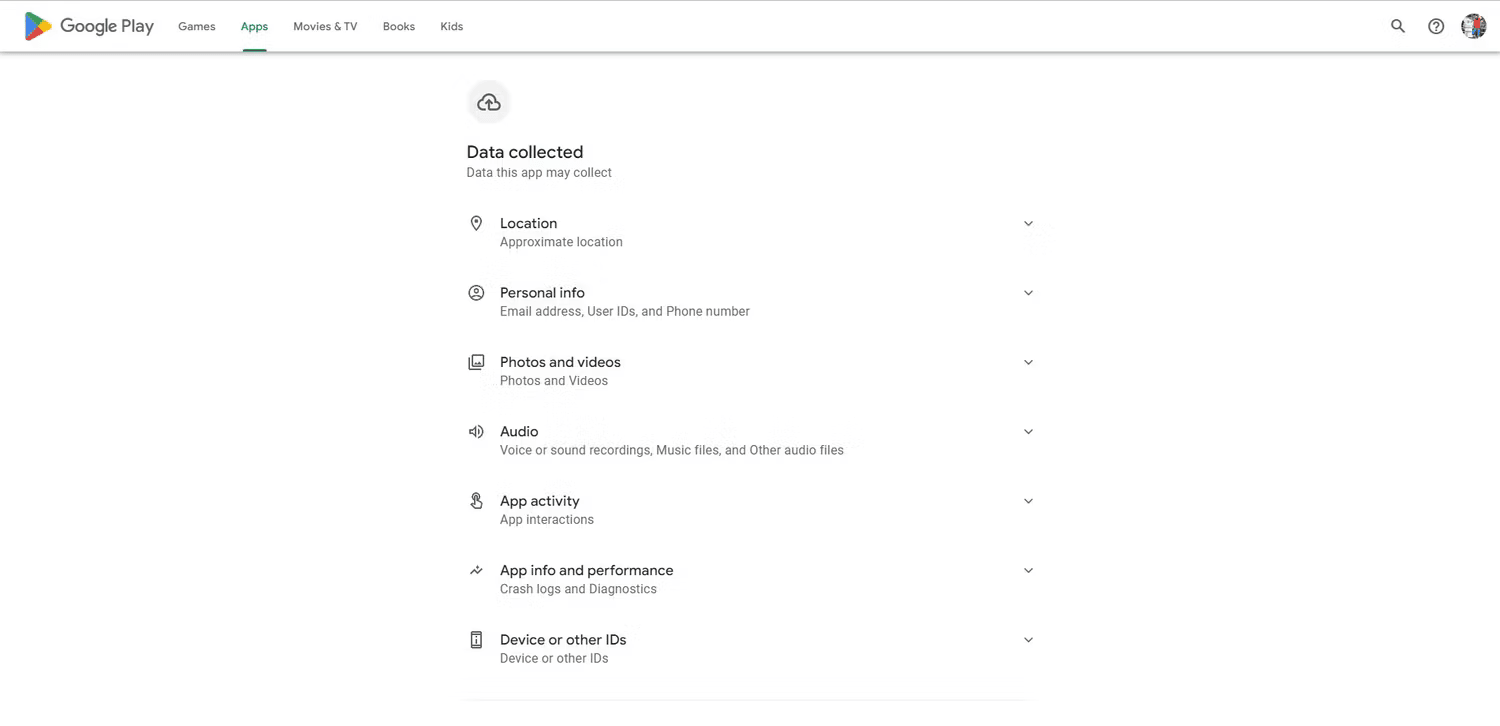The width and height of the screenshot is (1500, 726).
Task: Click the Location pin icon
Action: coord(476,223)
